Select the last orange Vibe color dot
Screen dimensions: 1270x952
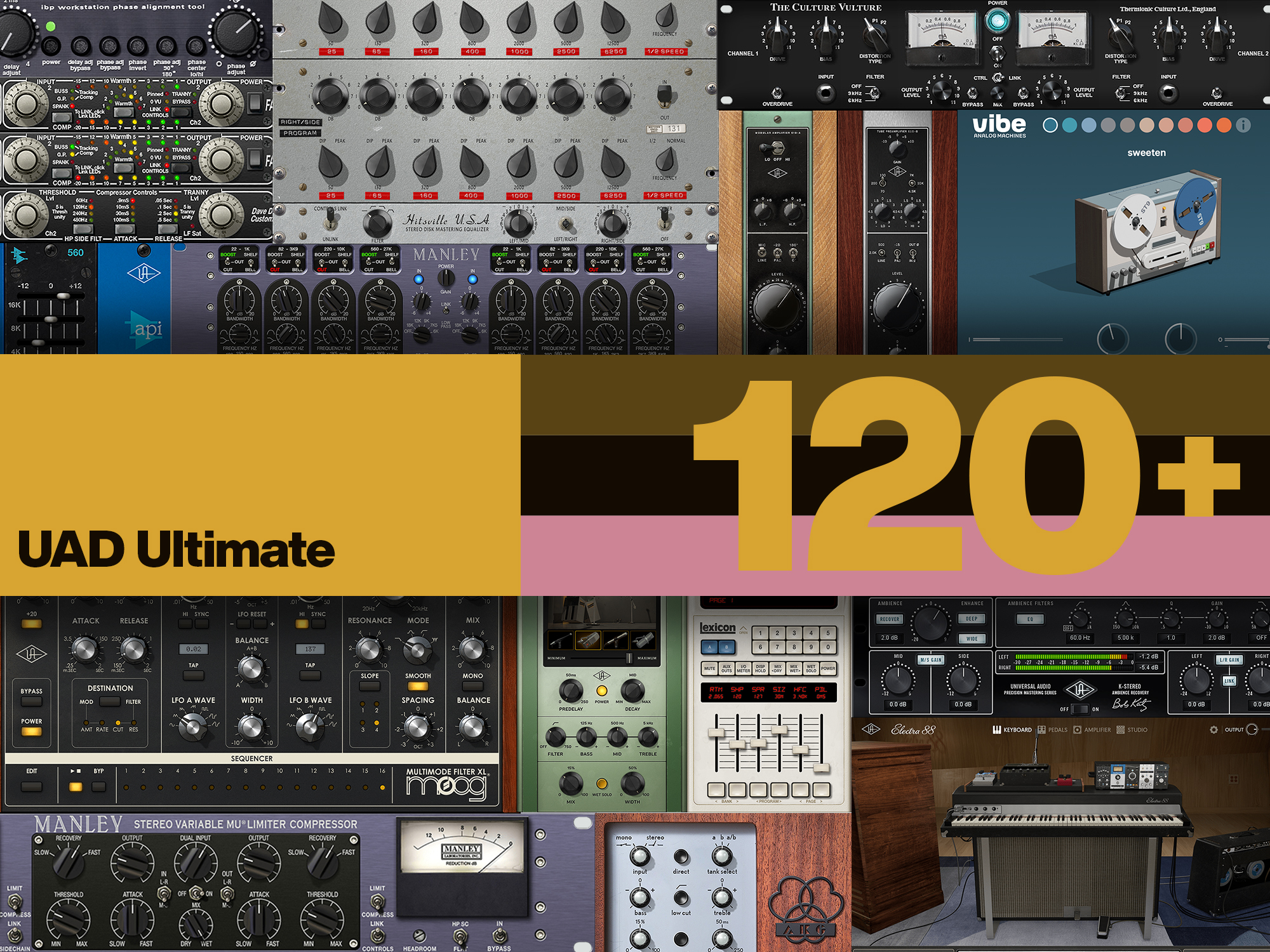tap(1224, 125)
